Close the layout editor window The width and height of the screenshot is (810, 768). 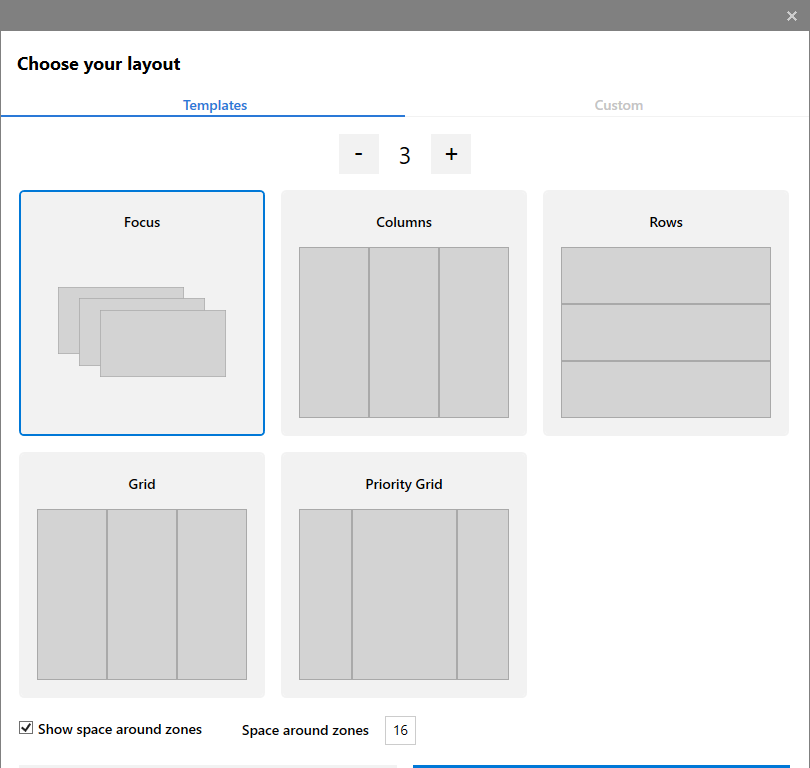(x=792, y=15)
